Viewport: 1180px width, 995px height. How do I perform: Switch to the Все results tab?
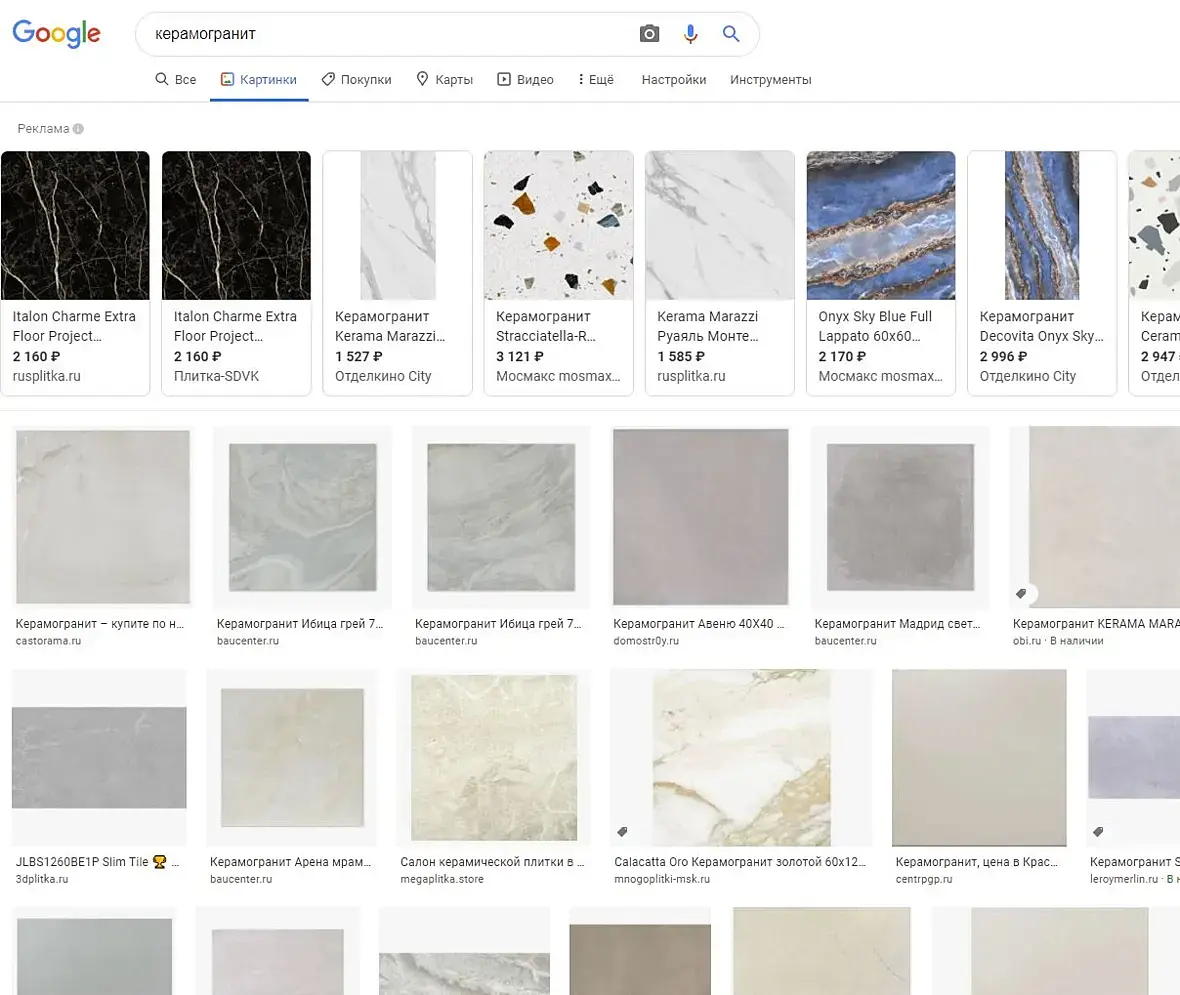tap(175, 79)
